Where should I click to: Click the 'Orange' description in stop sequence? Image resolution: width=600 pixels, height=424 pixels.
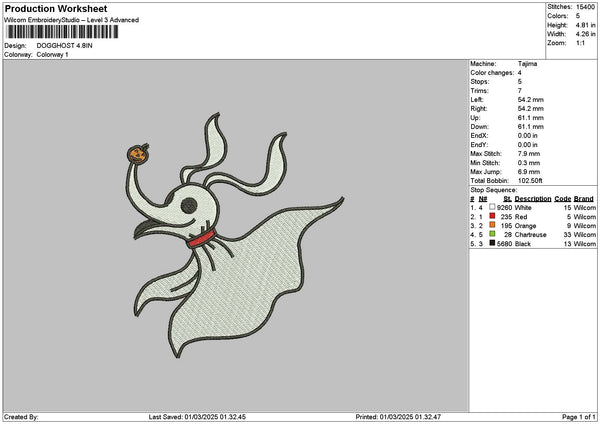(x=525, y=226)
